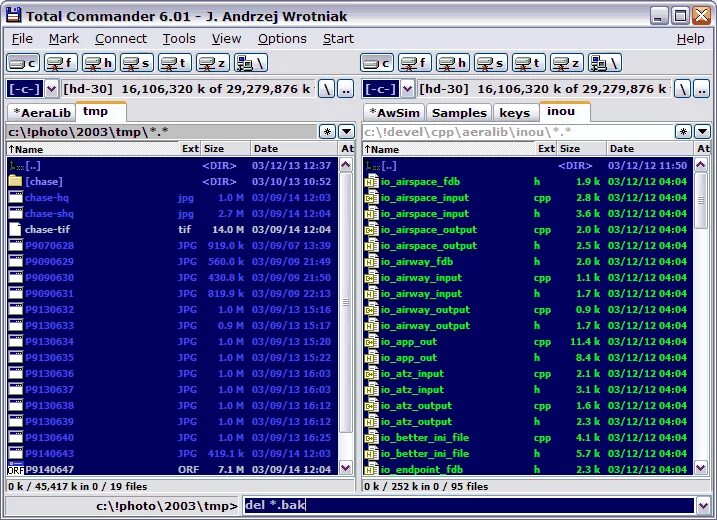
Task: Go to root directory in right panel
Action: [x=682, y=89]
